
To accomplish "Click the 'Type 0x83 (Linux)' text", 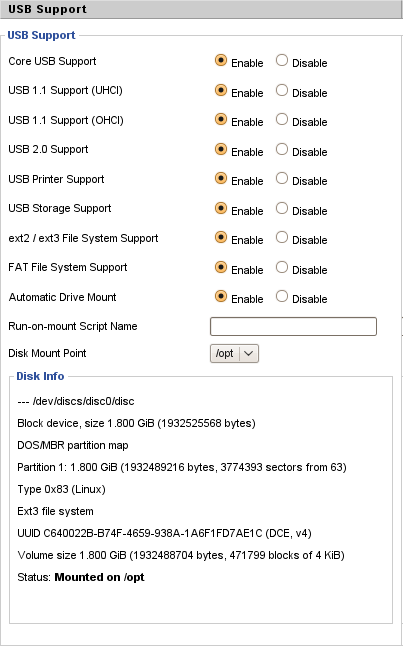I will pos(61,489).
